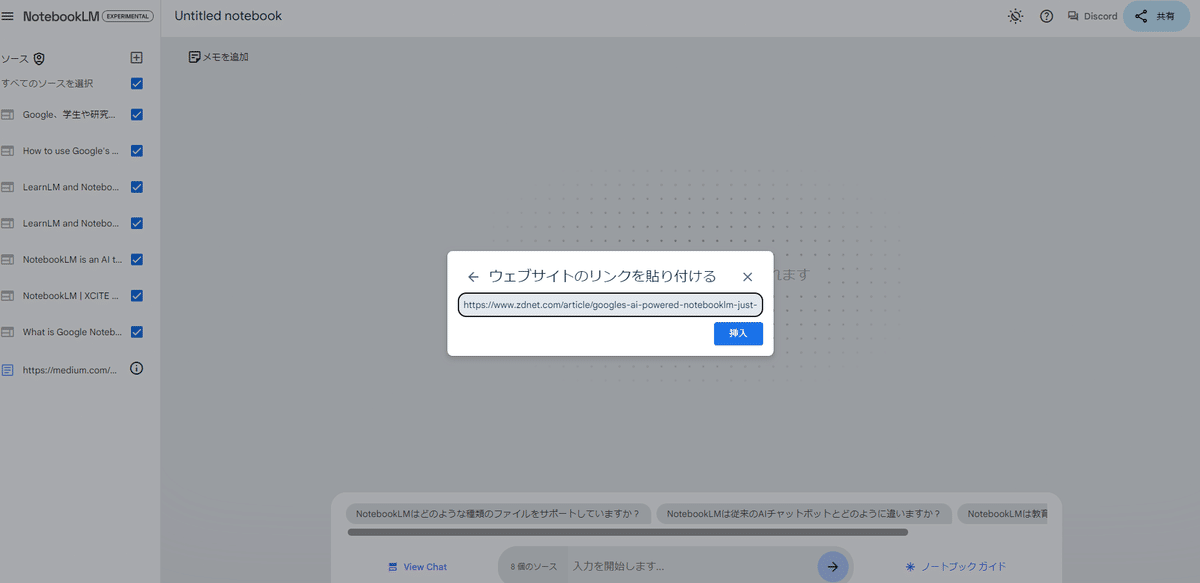This screenshot has width=1200, height=583.
Task: Open the hamburger navigation menu
Action: click(x=8, y=16)
